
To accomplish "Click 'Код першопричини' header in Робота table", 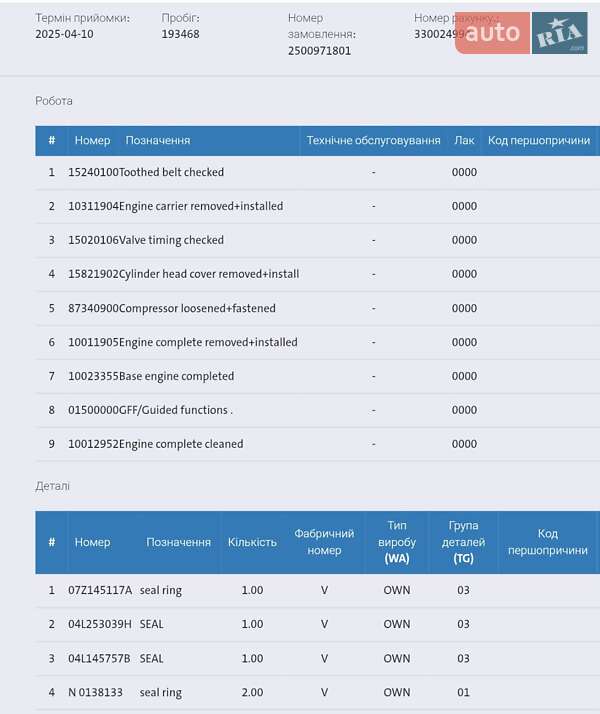I will pyautogui.click(x=539, y=141).
